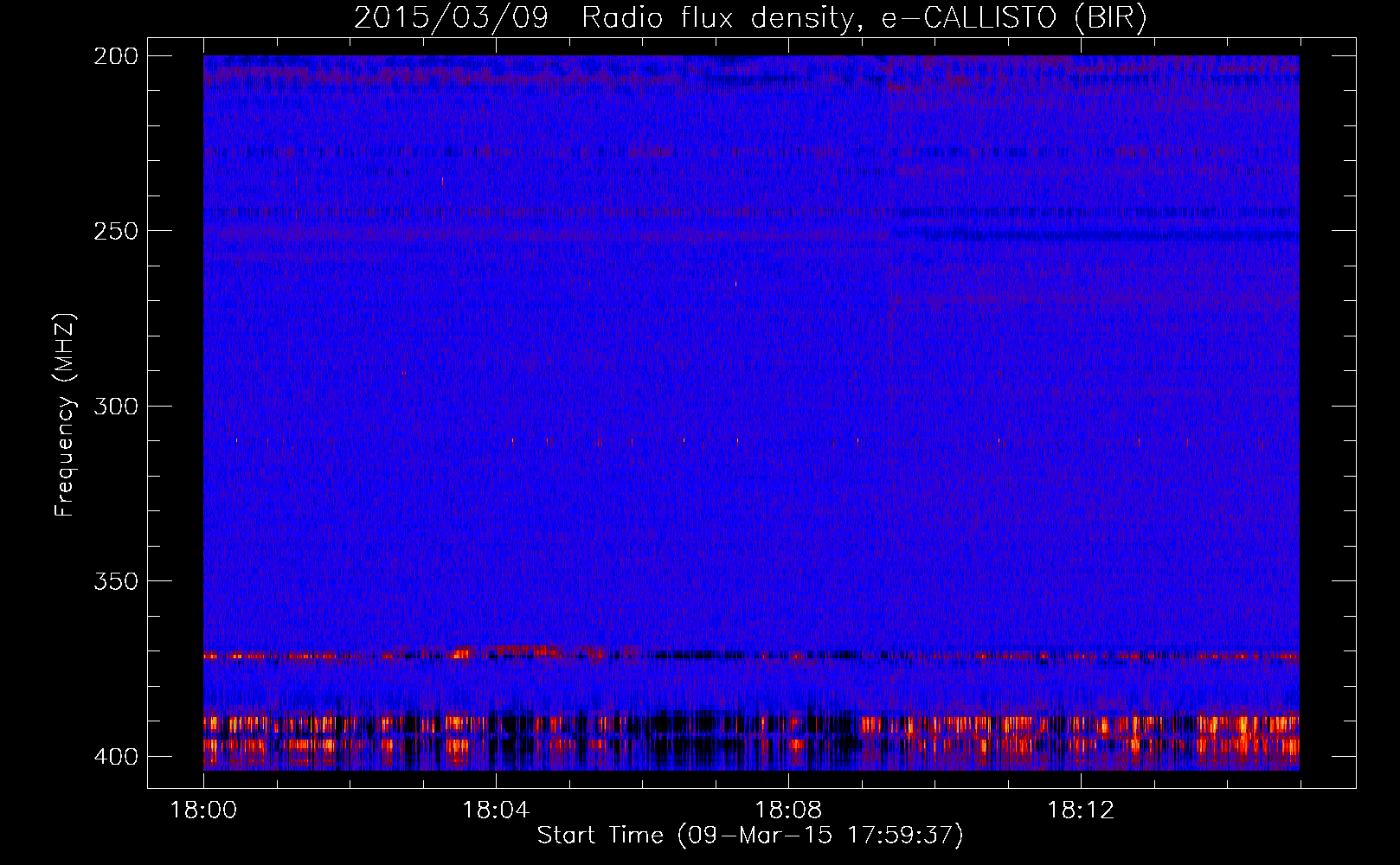Click the 18:00 time tick label
Screen dimensions: 1400x865
click(203, 811)
